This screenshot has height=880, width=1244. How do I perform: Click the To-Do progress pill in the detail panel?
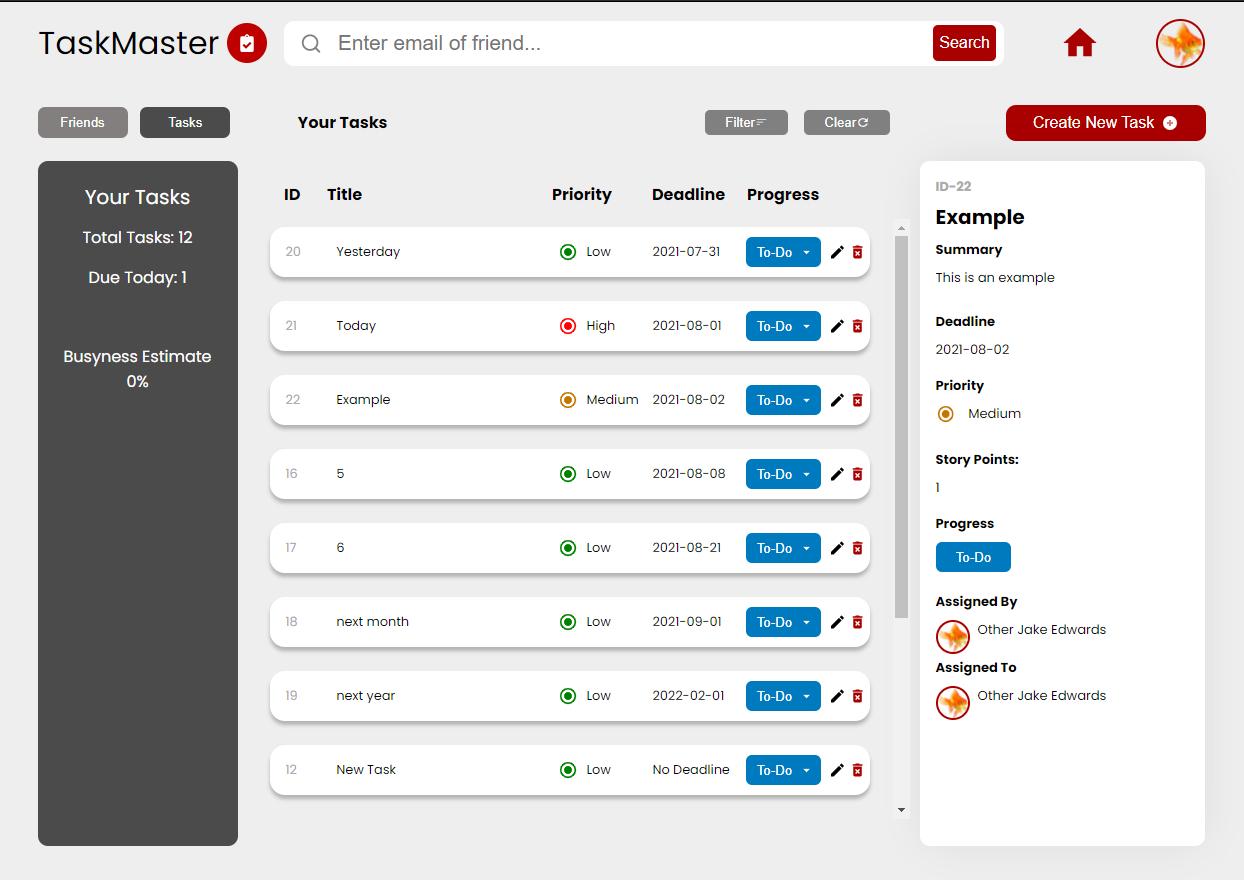[x=973, y=557]
